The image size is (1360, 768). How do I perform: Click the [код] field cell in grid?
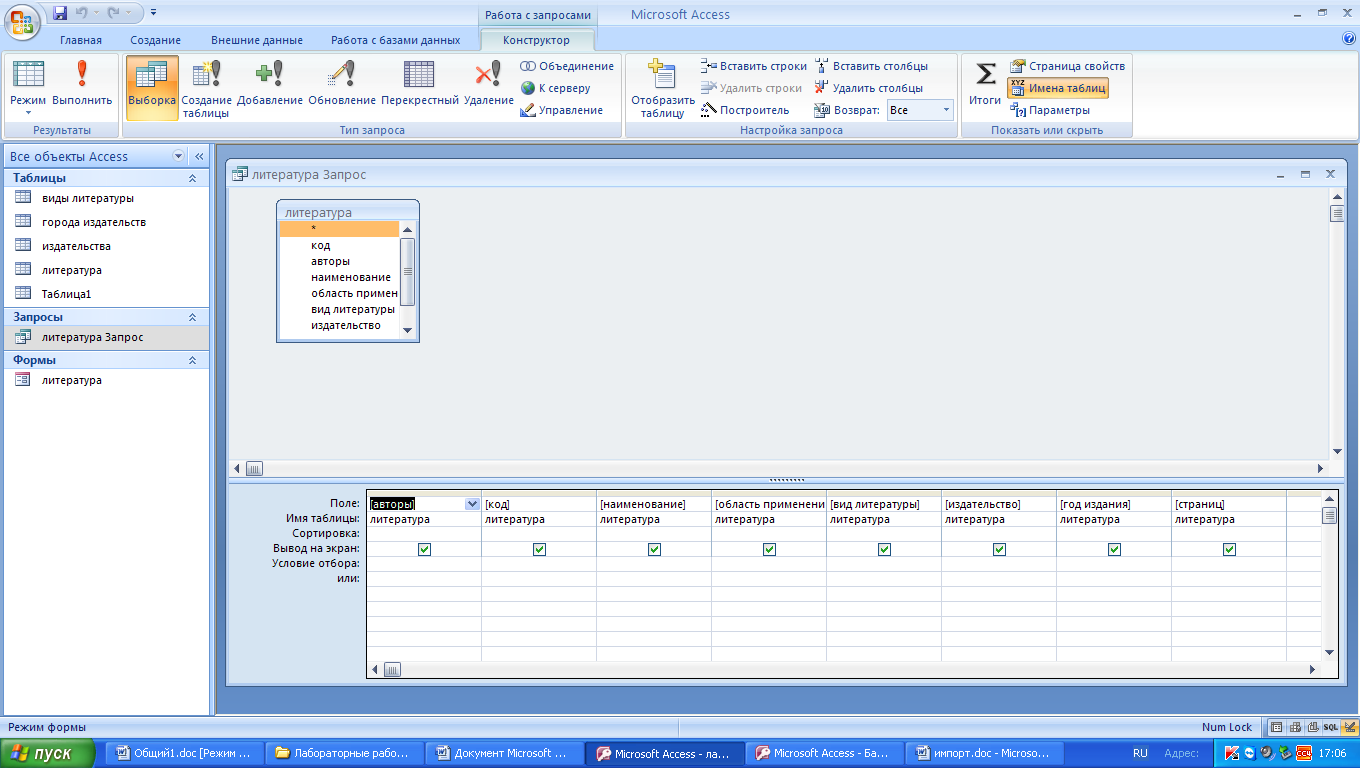point(539,504)
